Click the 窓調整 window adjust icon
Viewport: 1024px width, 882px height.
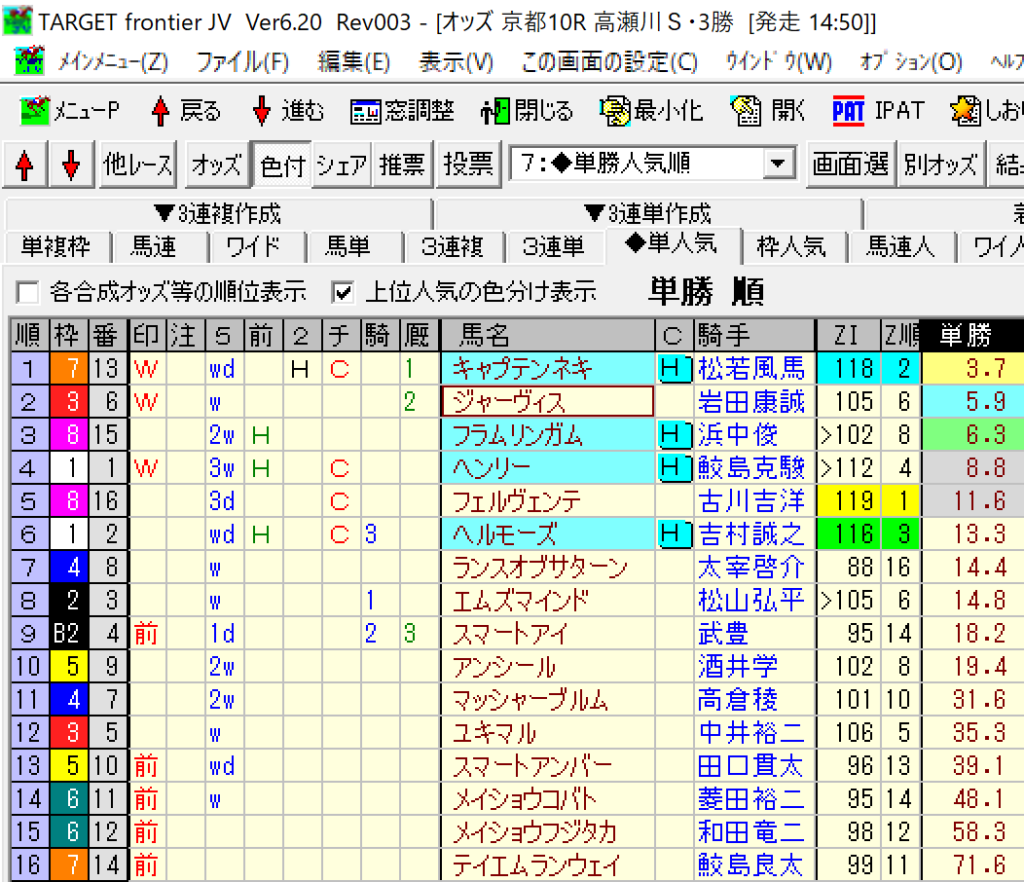(367, 110)
